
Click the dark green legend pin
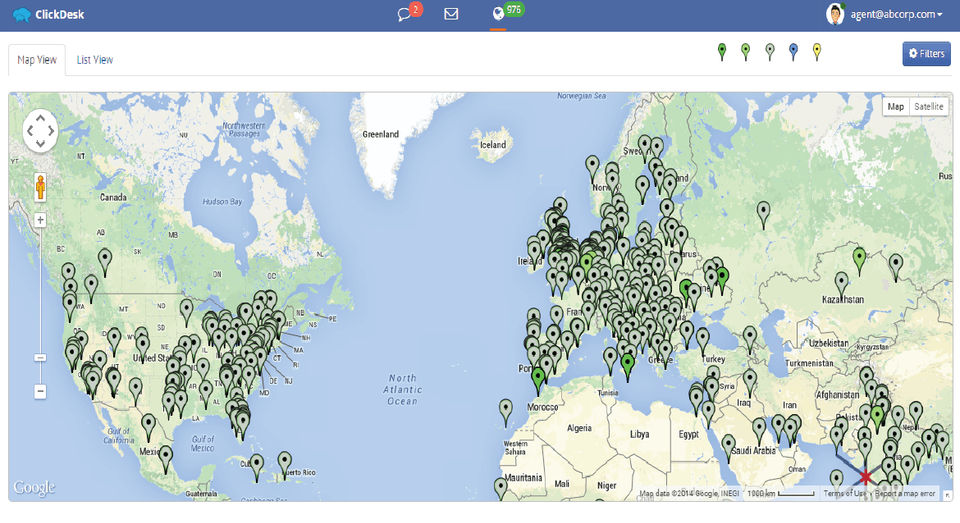tap(722, 52)
